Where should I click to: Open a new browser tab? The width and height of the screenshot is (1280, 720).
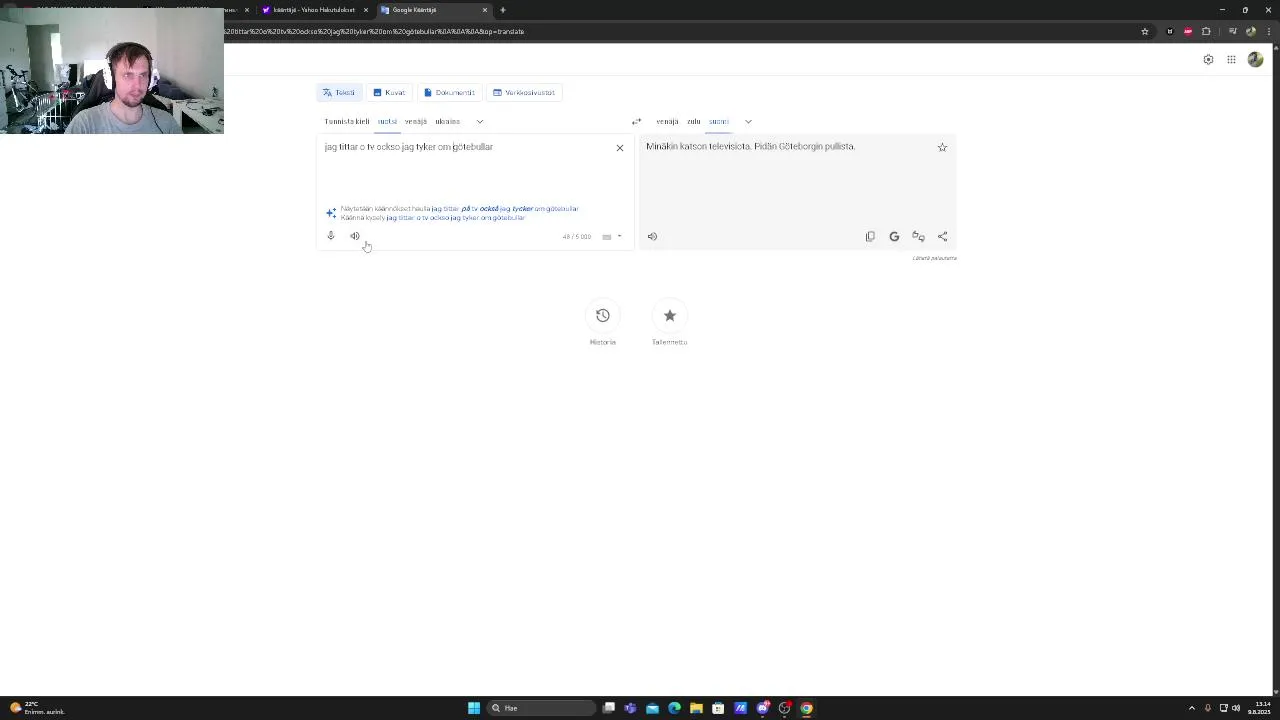pyautogui.click(x=503, y=10)
